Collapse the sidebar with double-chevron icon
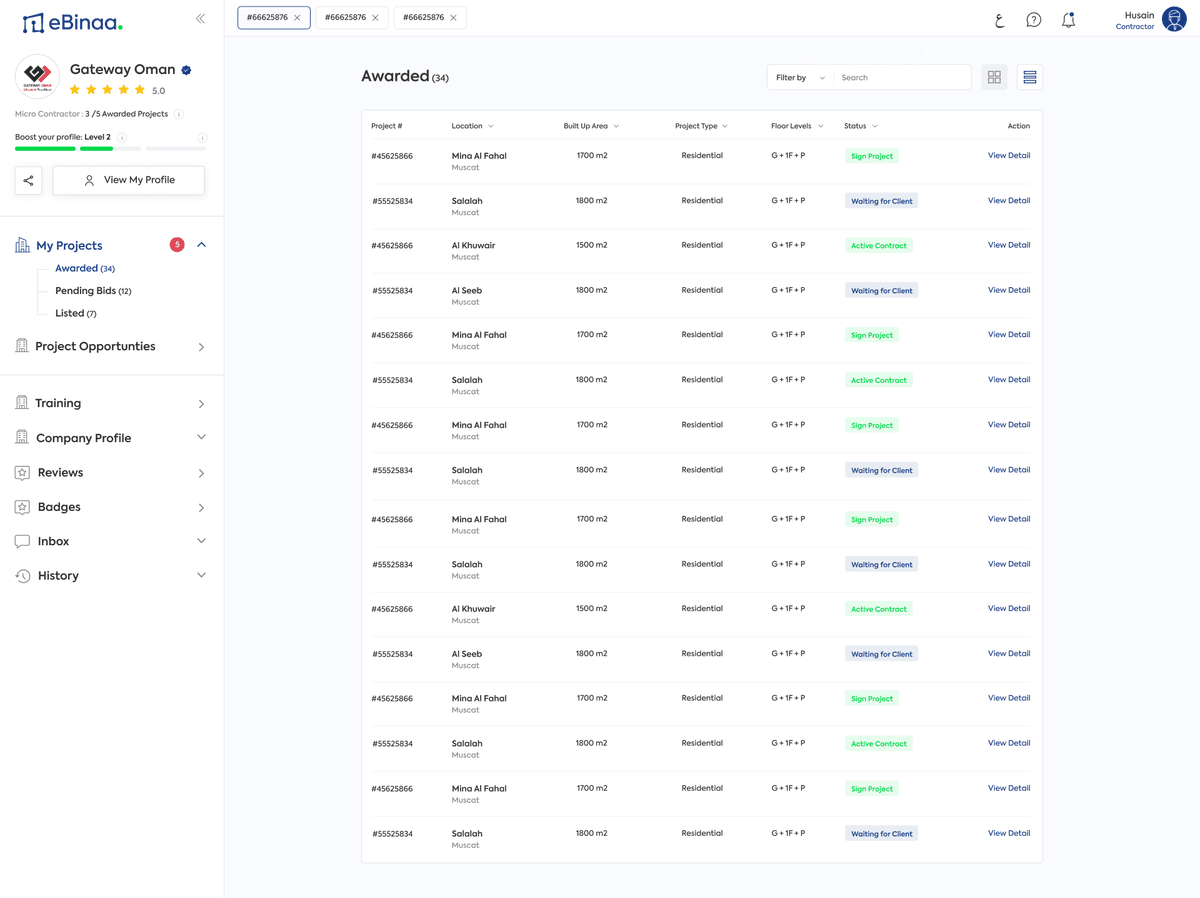Viewport: 1200px width, 898px height. point(200,19)
